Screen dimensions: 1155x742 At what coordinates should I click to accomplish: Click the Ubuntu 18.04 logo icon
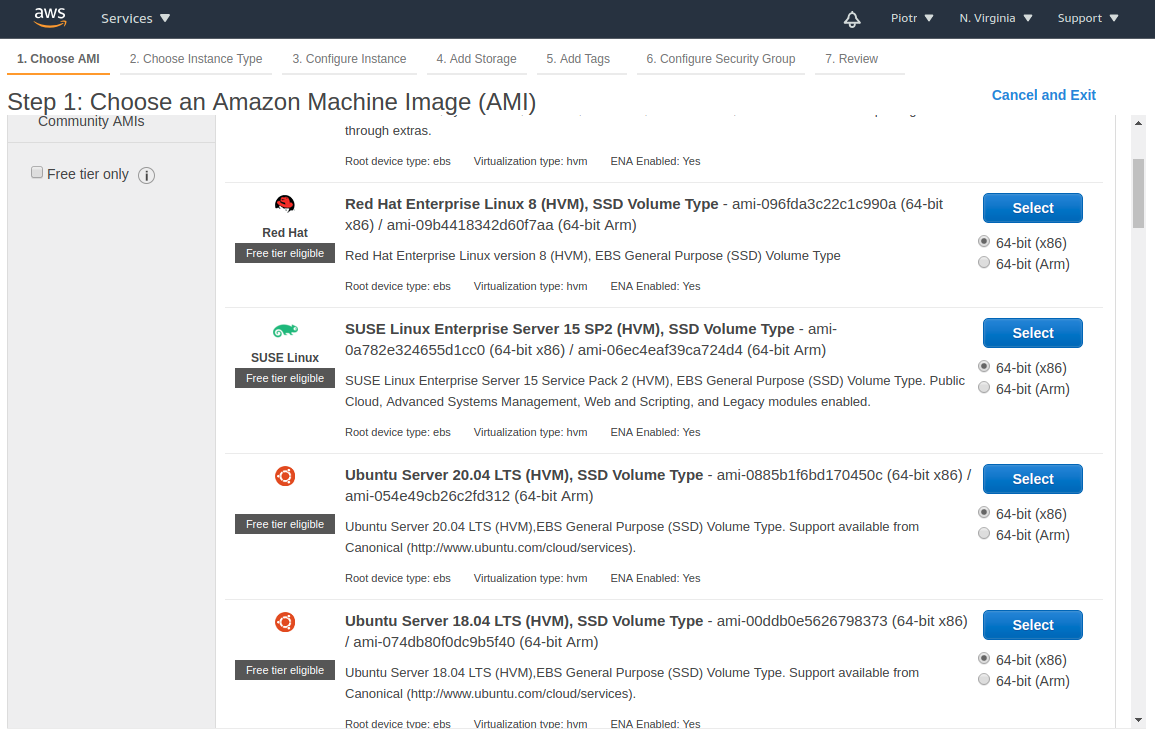tap(285, 623)
